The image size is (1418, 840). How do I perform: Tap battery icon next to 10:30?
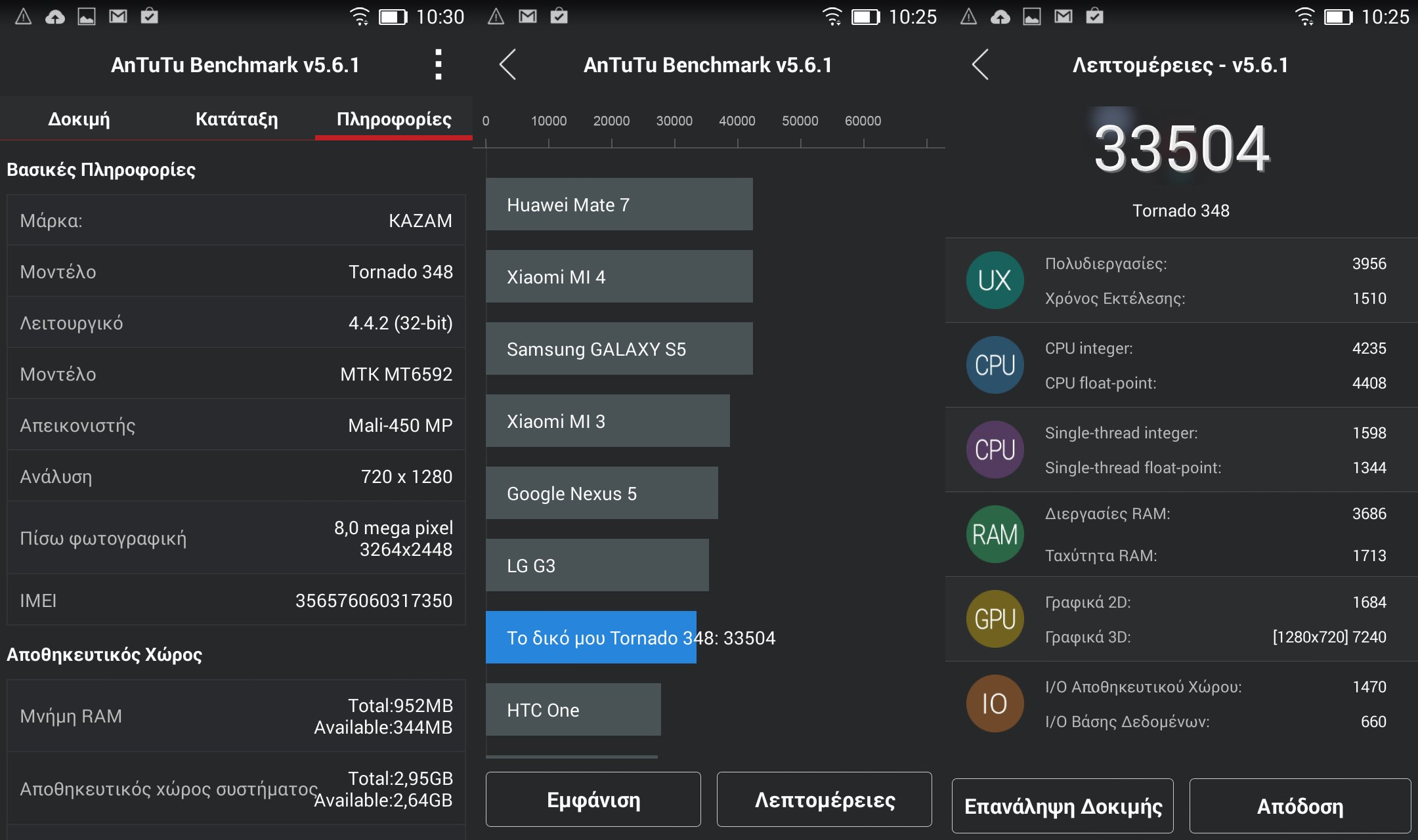coord(393,16)
